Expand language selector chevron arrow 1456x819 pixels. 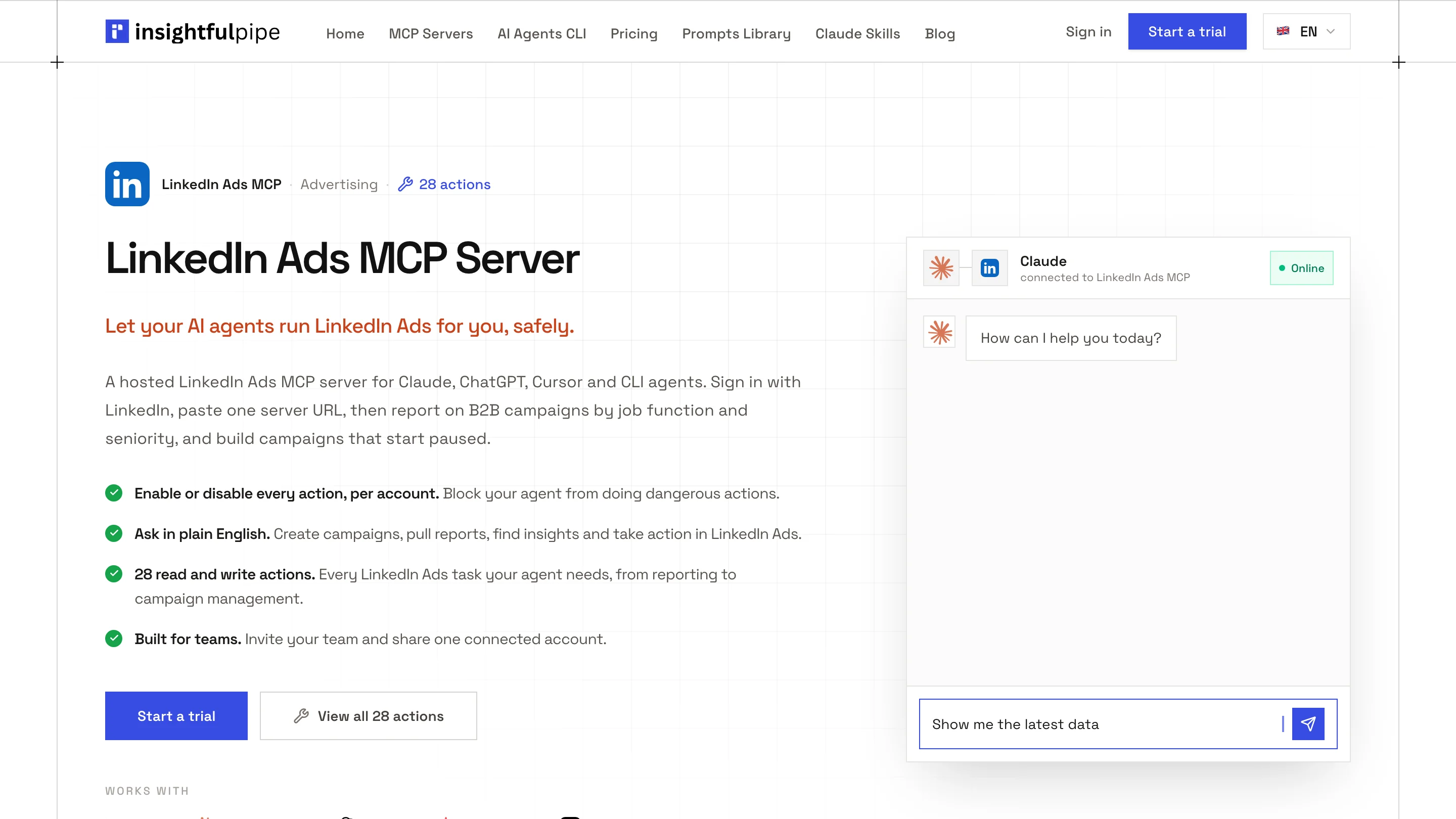click(x=1331, y=32)
